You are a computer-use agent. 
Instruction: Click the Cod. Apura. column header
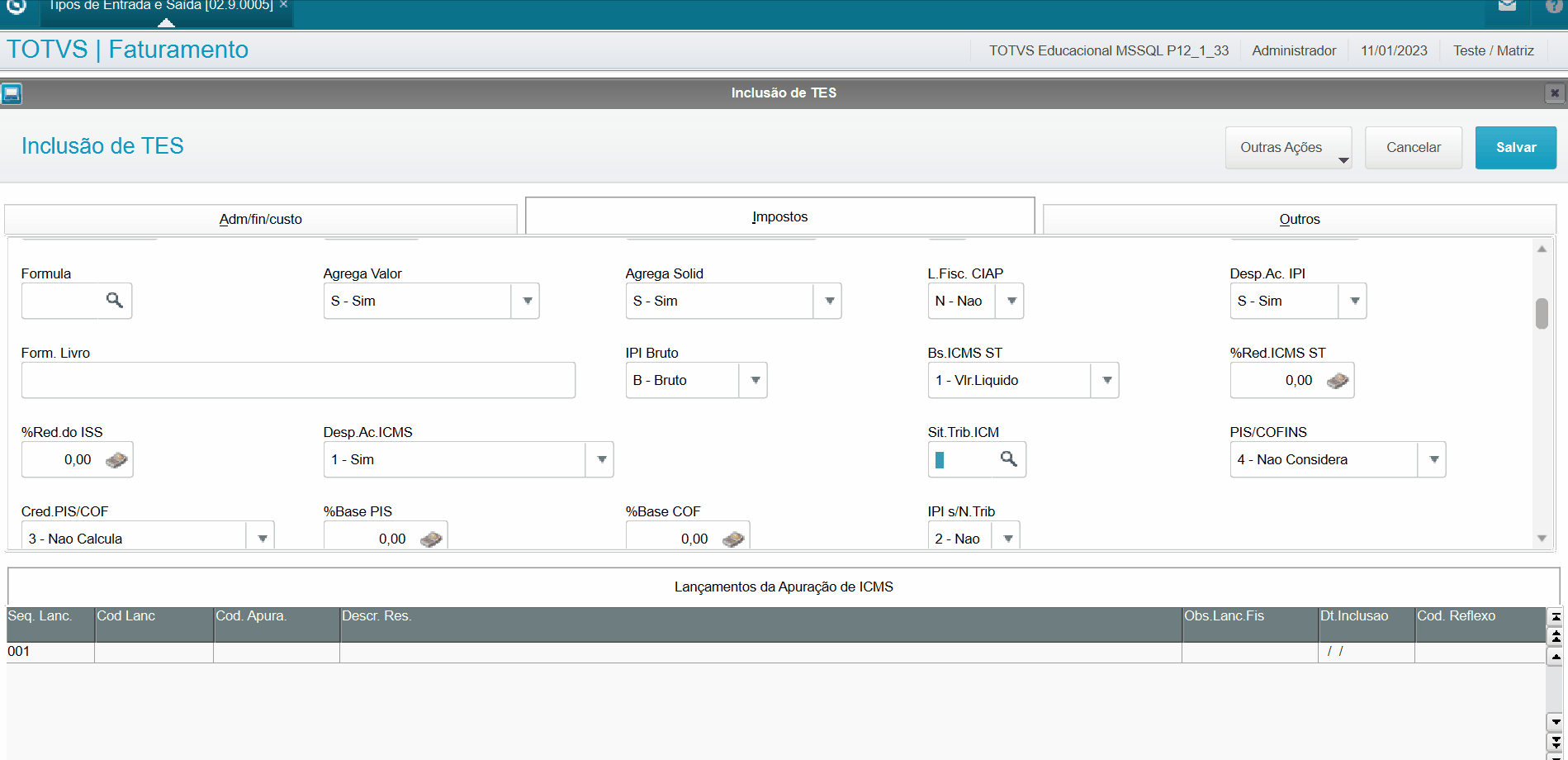(277, 625)
